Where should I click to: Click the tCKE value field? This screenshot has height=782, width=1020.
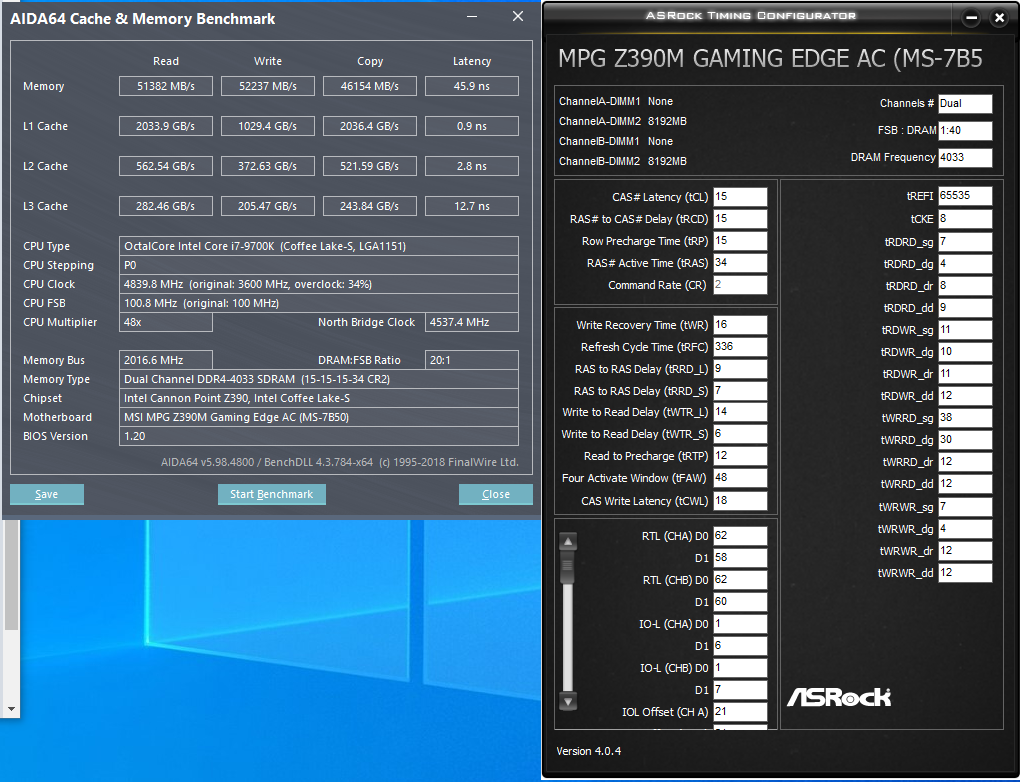pos(965,219)
